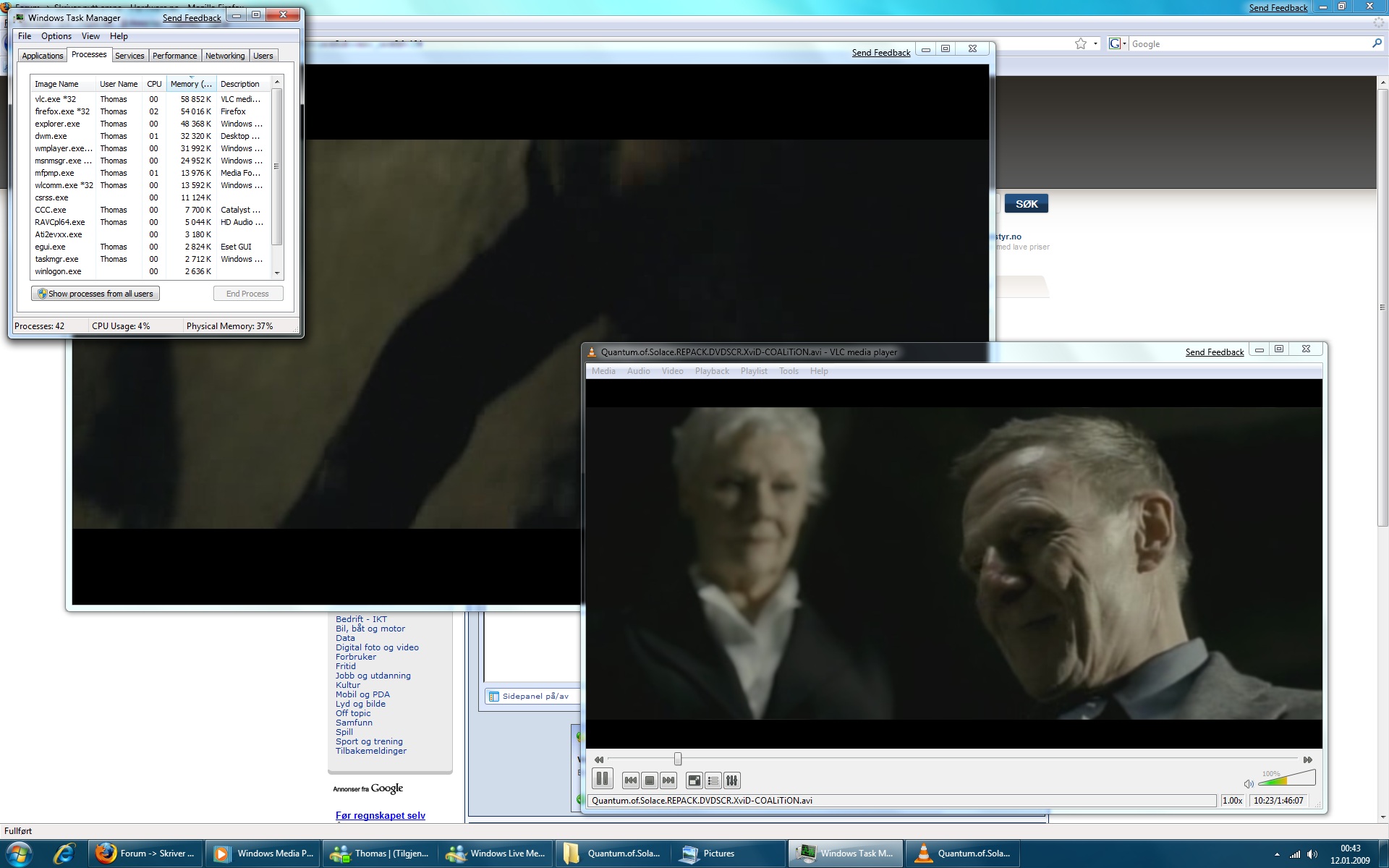Click process list scrollbar down arrow
The image size is (1389, 868).
[277, 273]
